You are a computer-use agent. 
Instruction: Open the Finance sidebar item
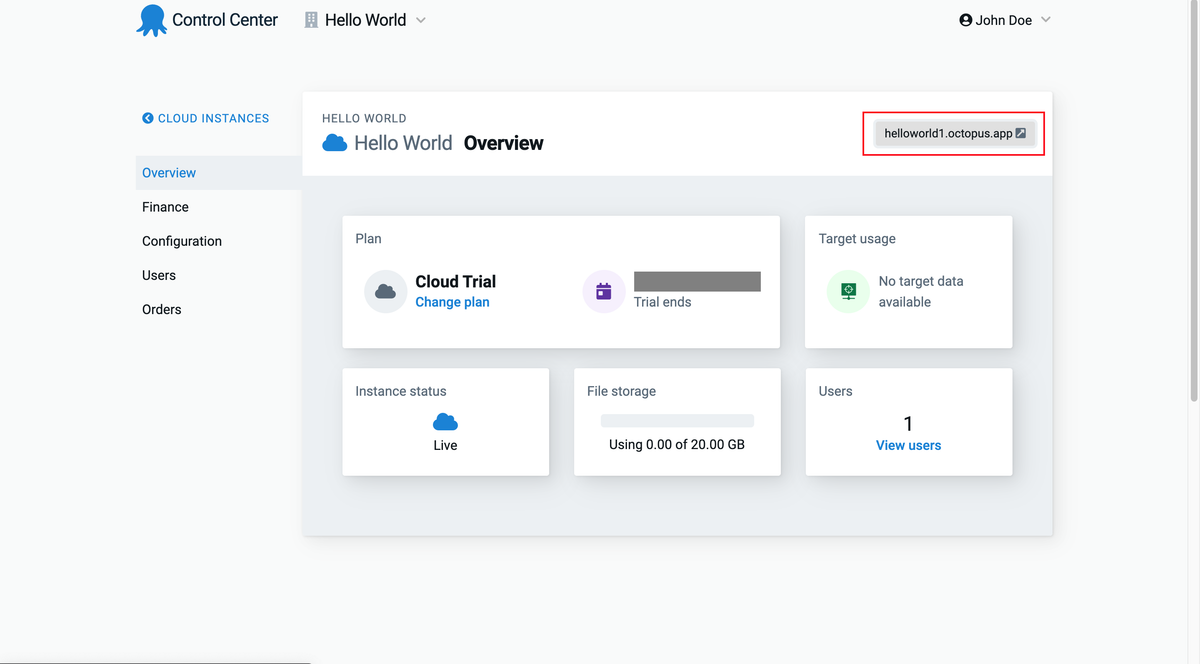click(165, 207)
